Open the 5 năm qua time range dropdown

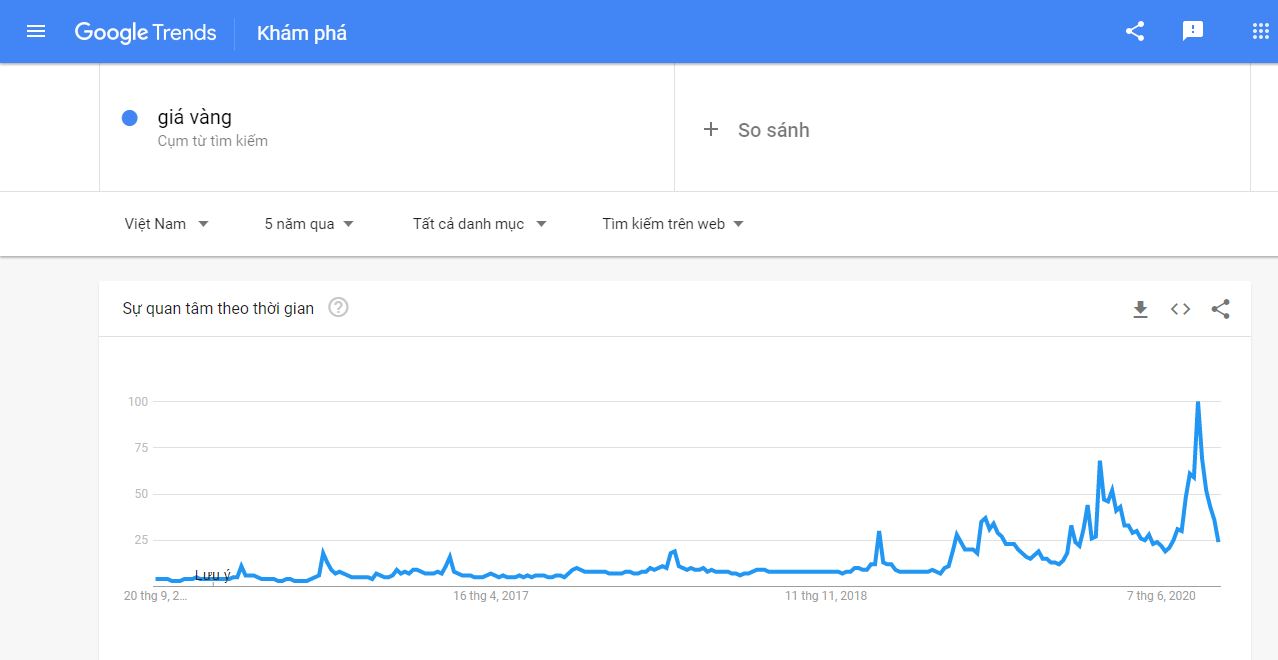pos(309,224)
